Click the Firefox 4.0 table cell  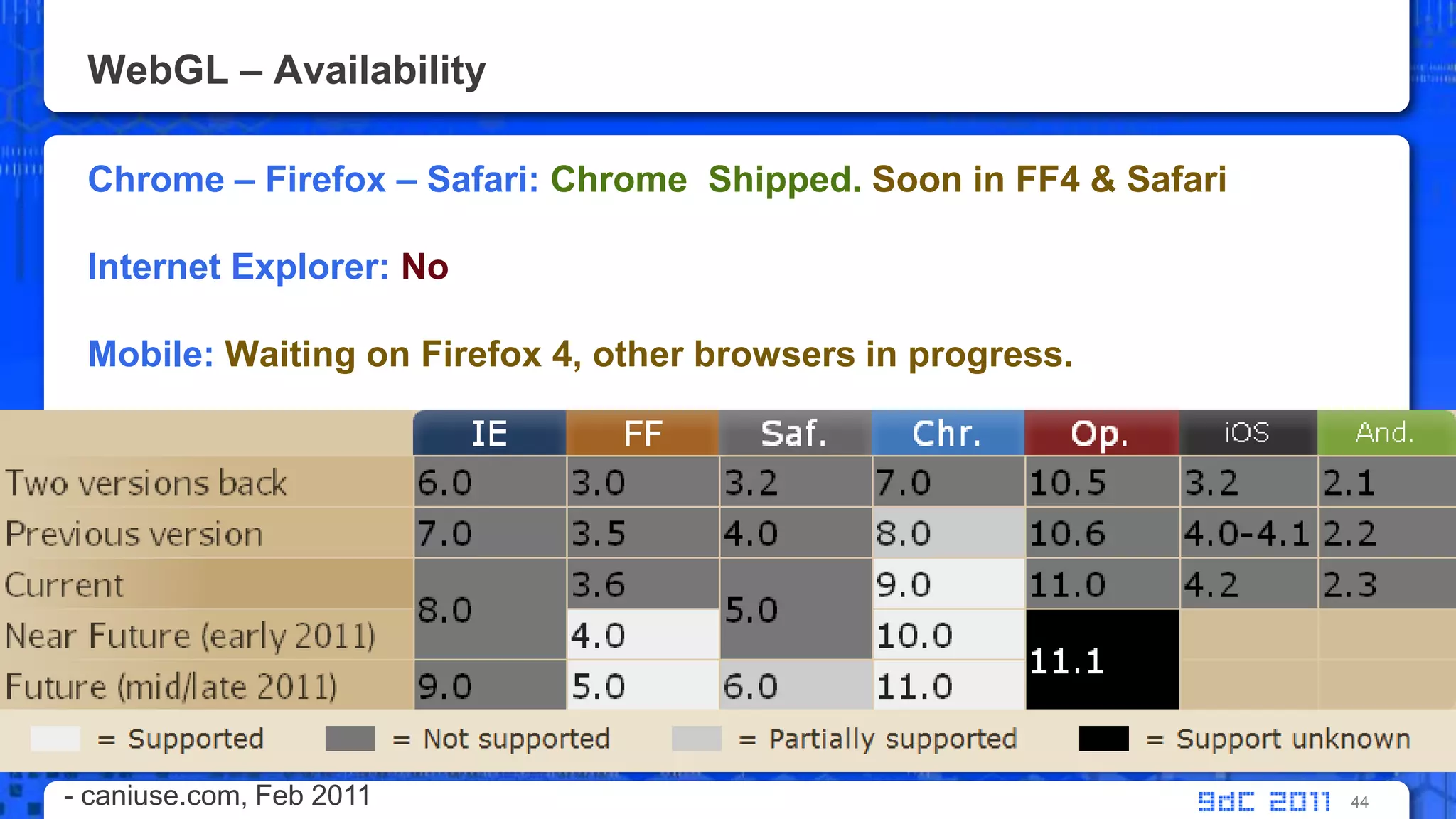(x=642, y=635)
